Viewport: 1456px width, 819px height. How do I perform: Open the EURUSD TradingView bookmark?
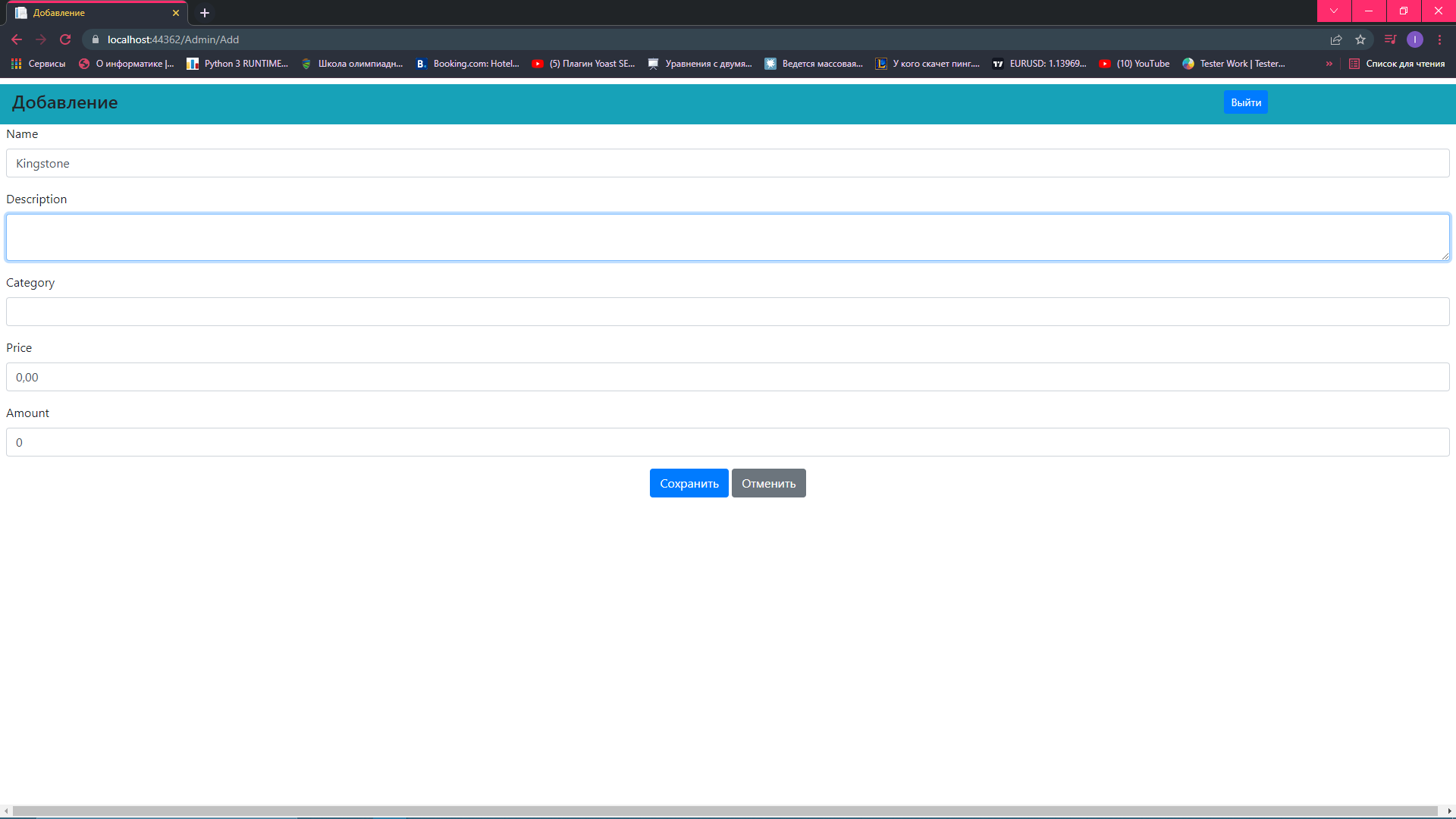(1039, 64)
